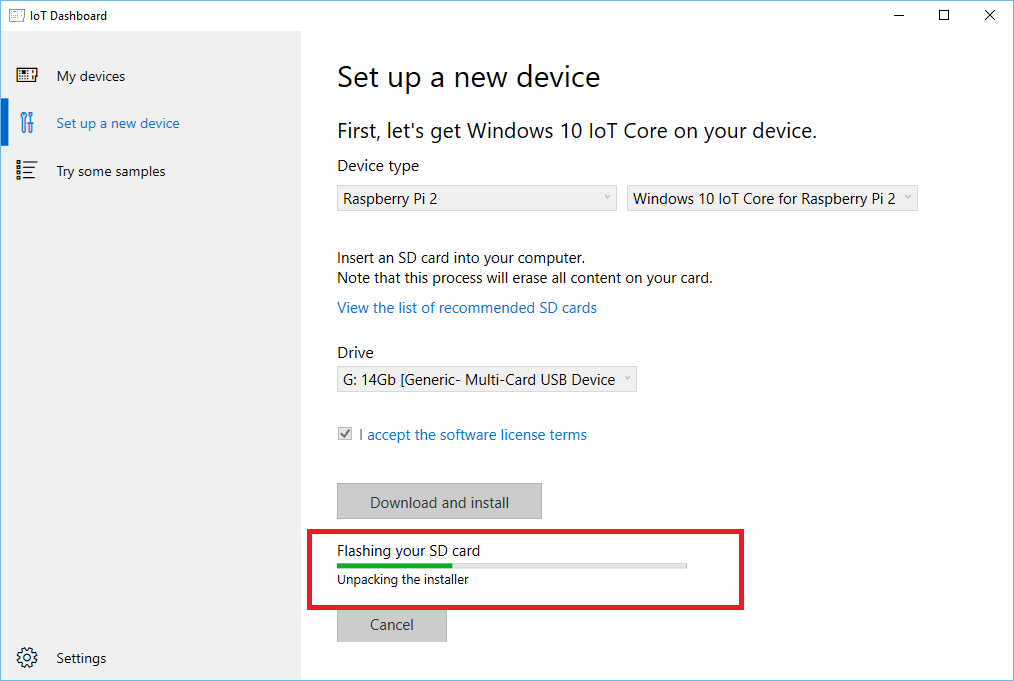
Task: Minimize the IoT Dashboard window
Action: (898, 16)
